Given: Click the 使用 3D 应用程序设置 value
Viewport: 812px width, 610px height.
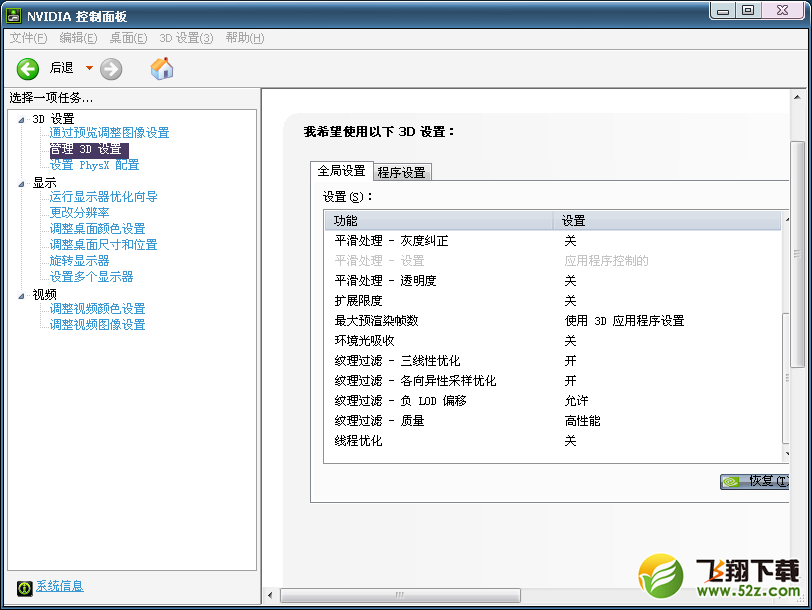Looking at the screenshot, I should point(625,321).
